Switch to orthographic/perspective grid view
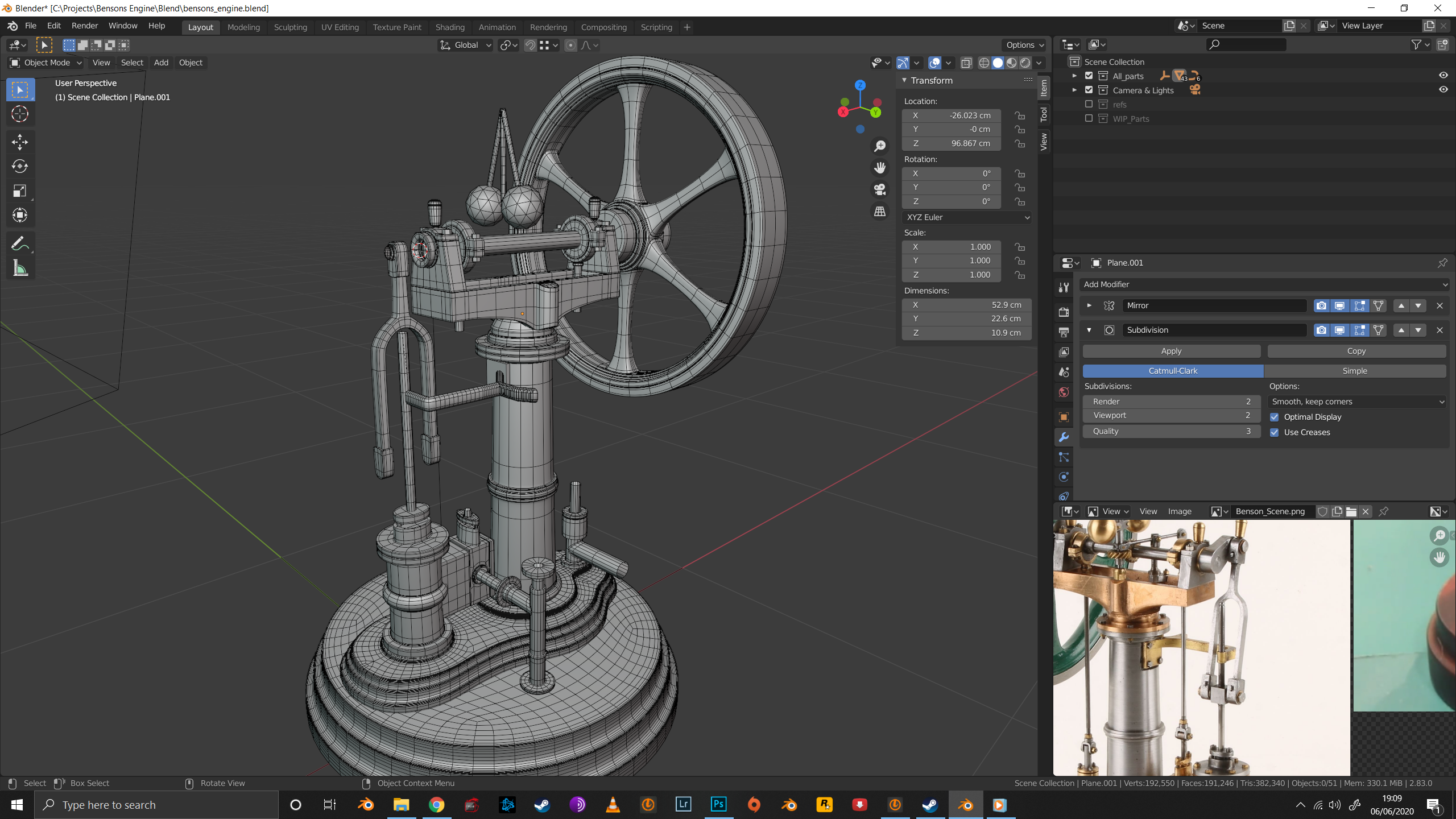The width and height of the screenshot is (1456, 819). [x=880, y=212]
